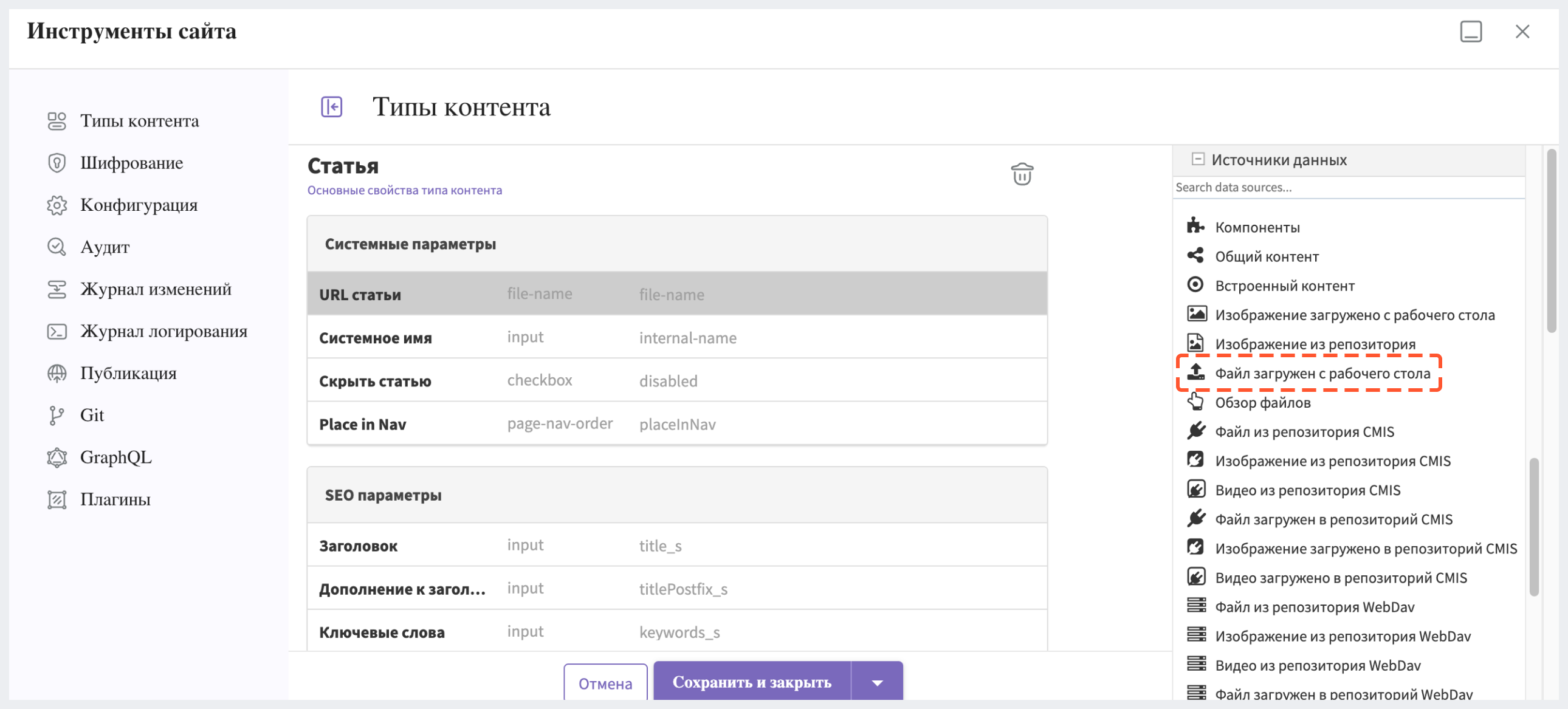Select the Place in Nav field row
1568x709 pixels.
(677, 423)
